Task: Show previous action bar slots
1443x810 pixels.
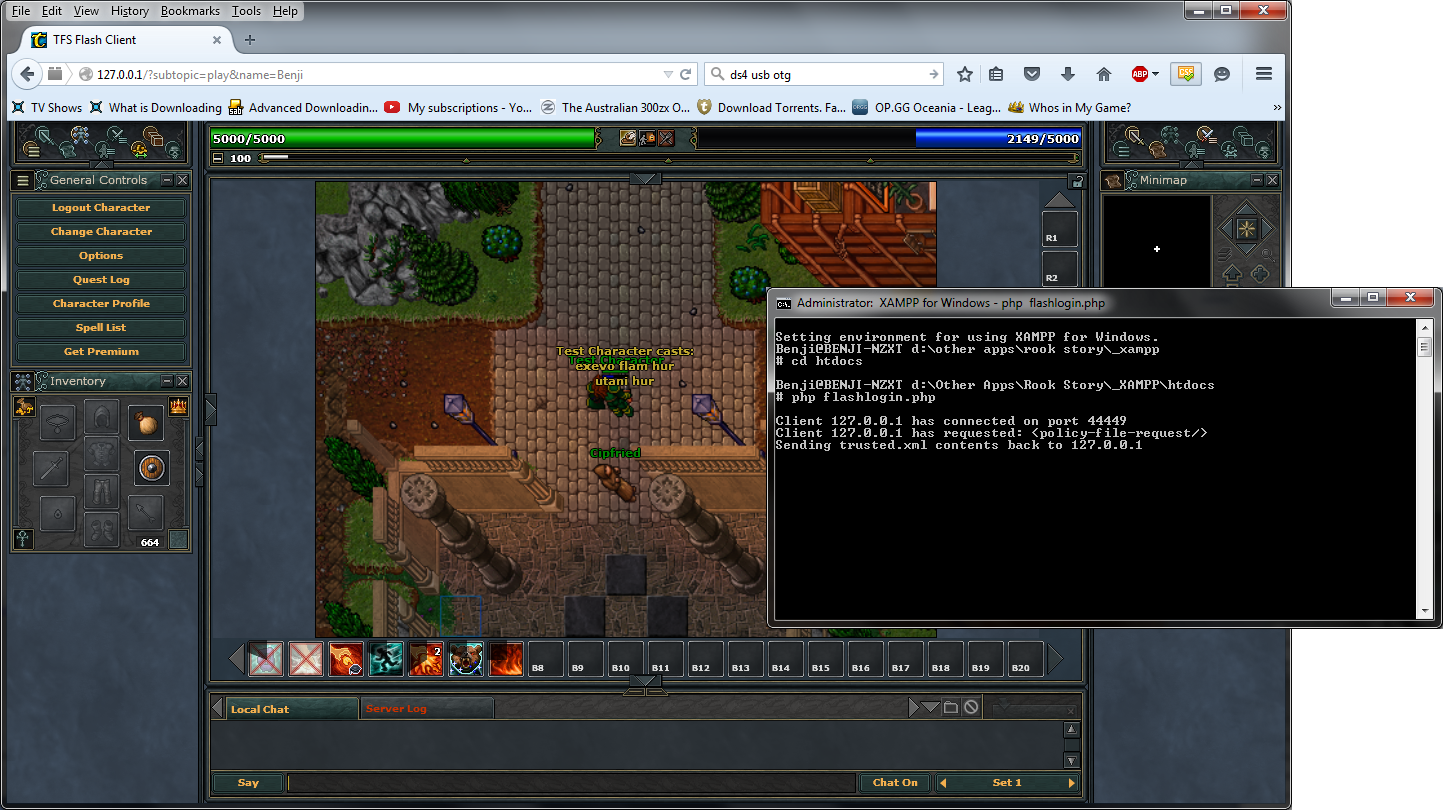Action: coord(237,659)
